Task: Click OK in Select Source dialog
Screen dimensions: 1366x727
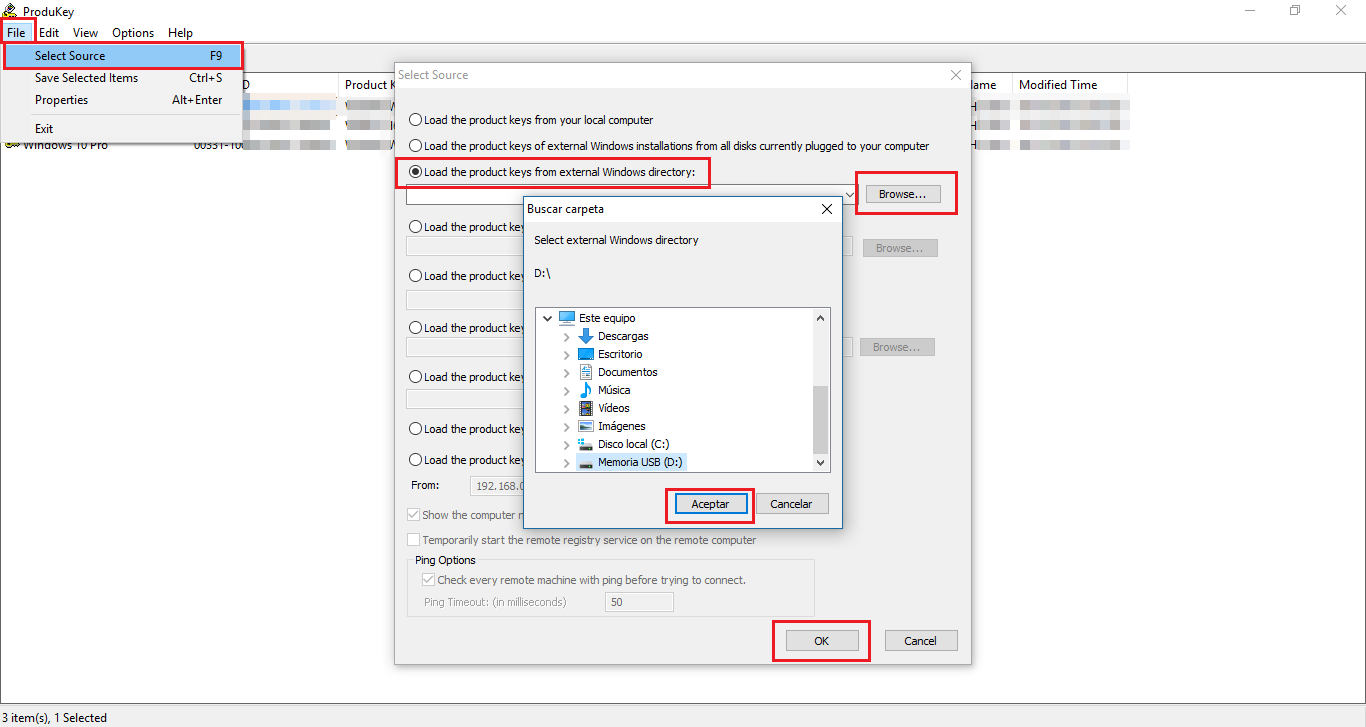Action: click(x=821, y=641)
